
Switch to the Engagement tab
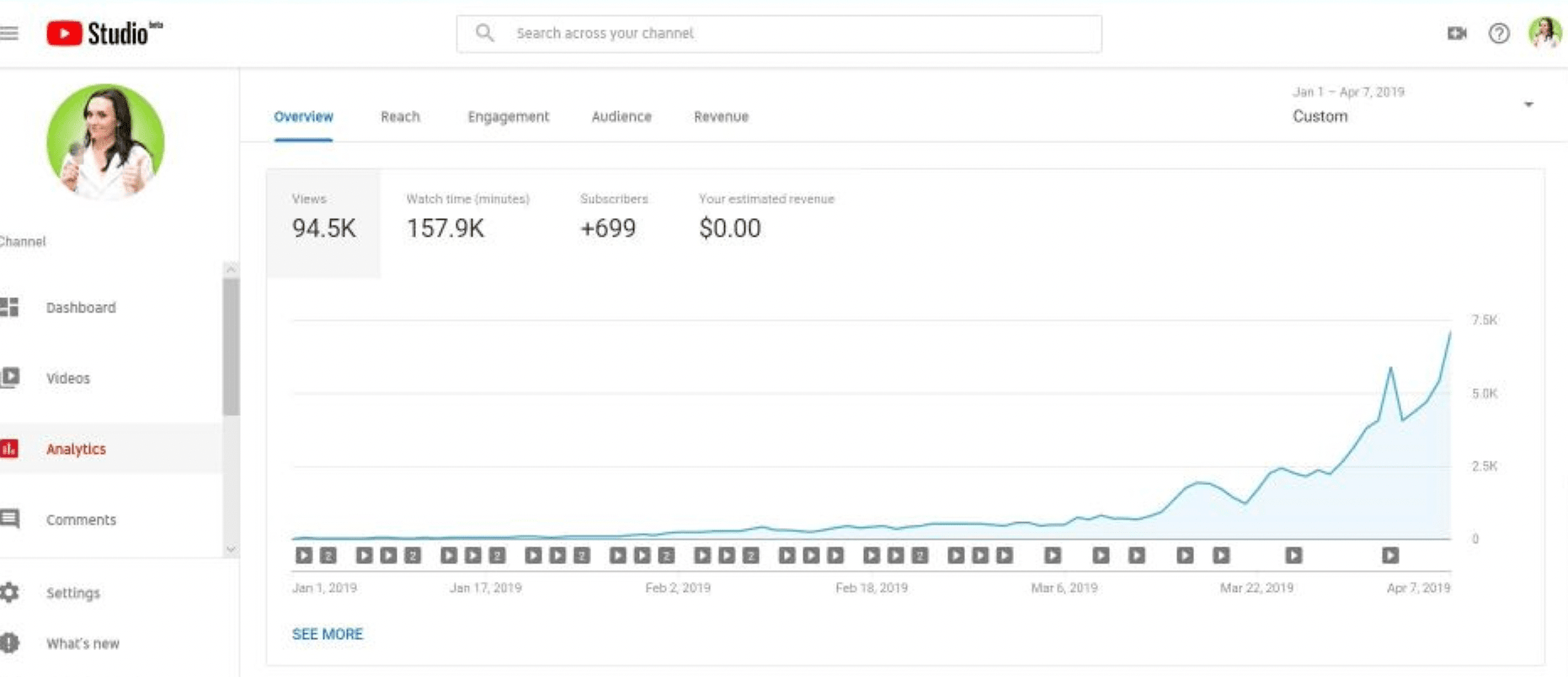(x=508, y=117)
